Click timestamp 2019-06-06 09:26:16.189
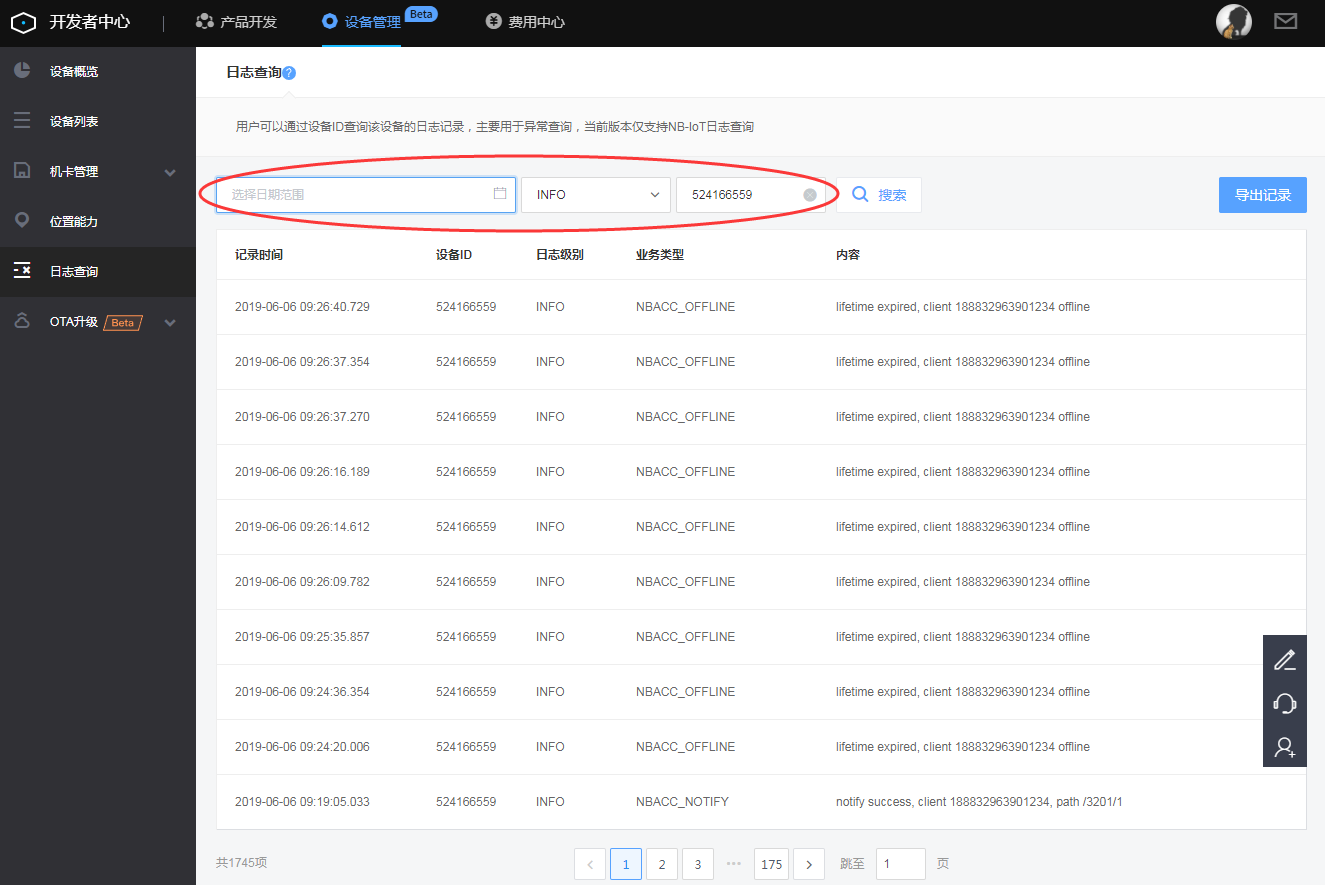This screenshot has height=885, width=1325. click(x=302, y=472)
